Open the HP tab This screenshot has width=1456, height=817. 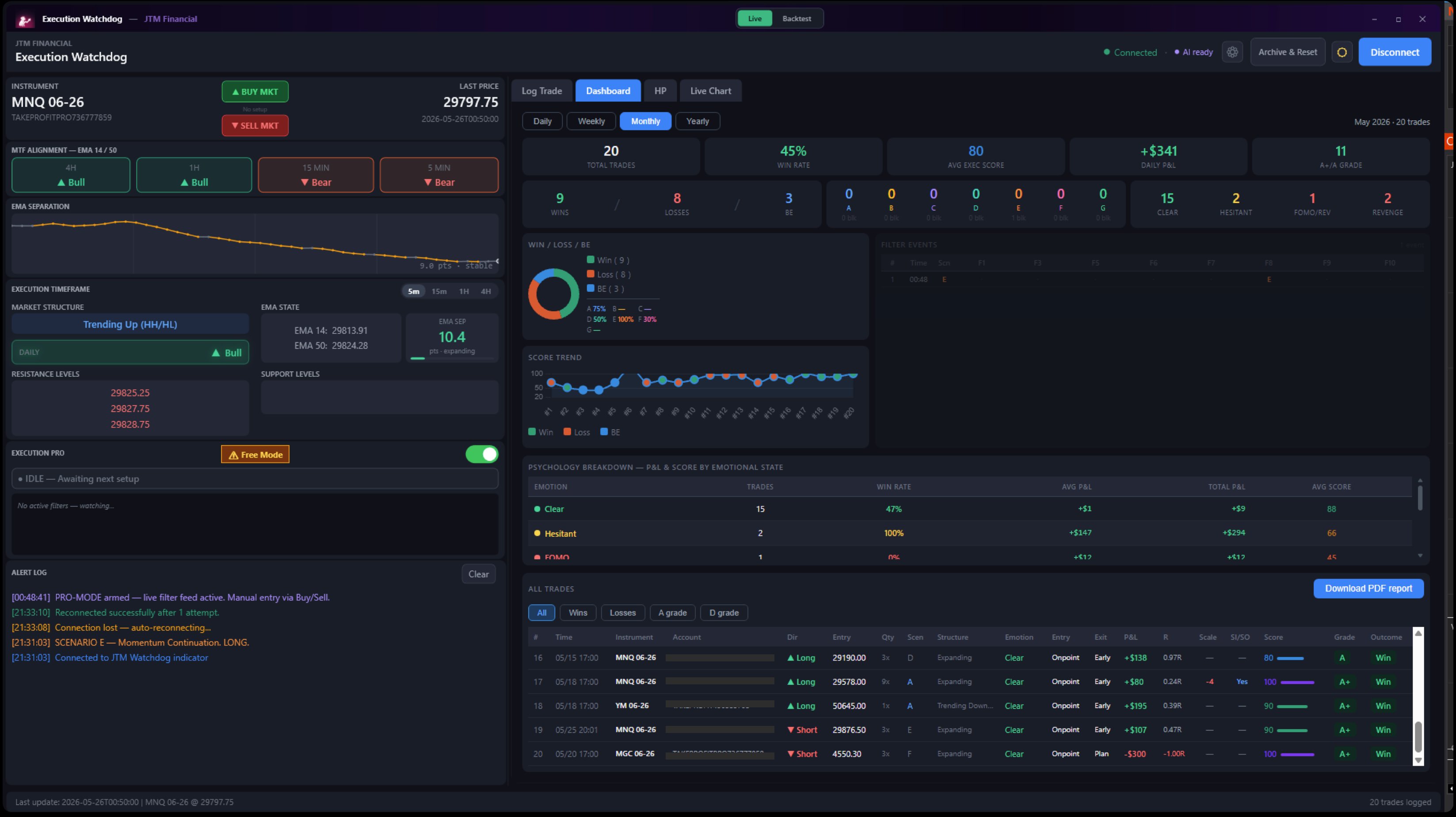660,91
